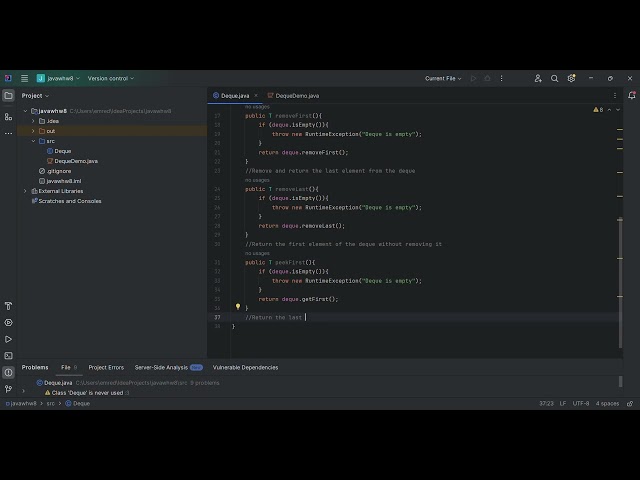
Task: Open the Build tool window icon
Action: coord(8,306)
